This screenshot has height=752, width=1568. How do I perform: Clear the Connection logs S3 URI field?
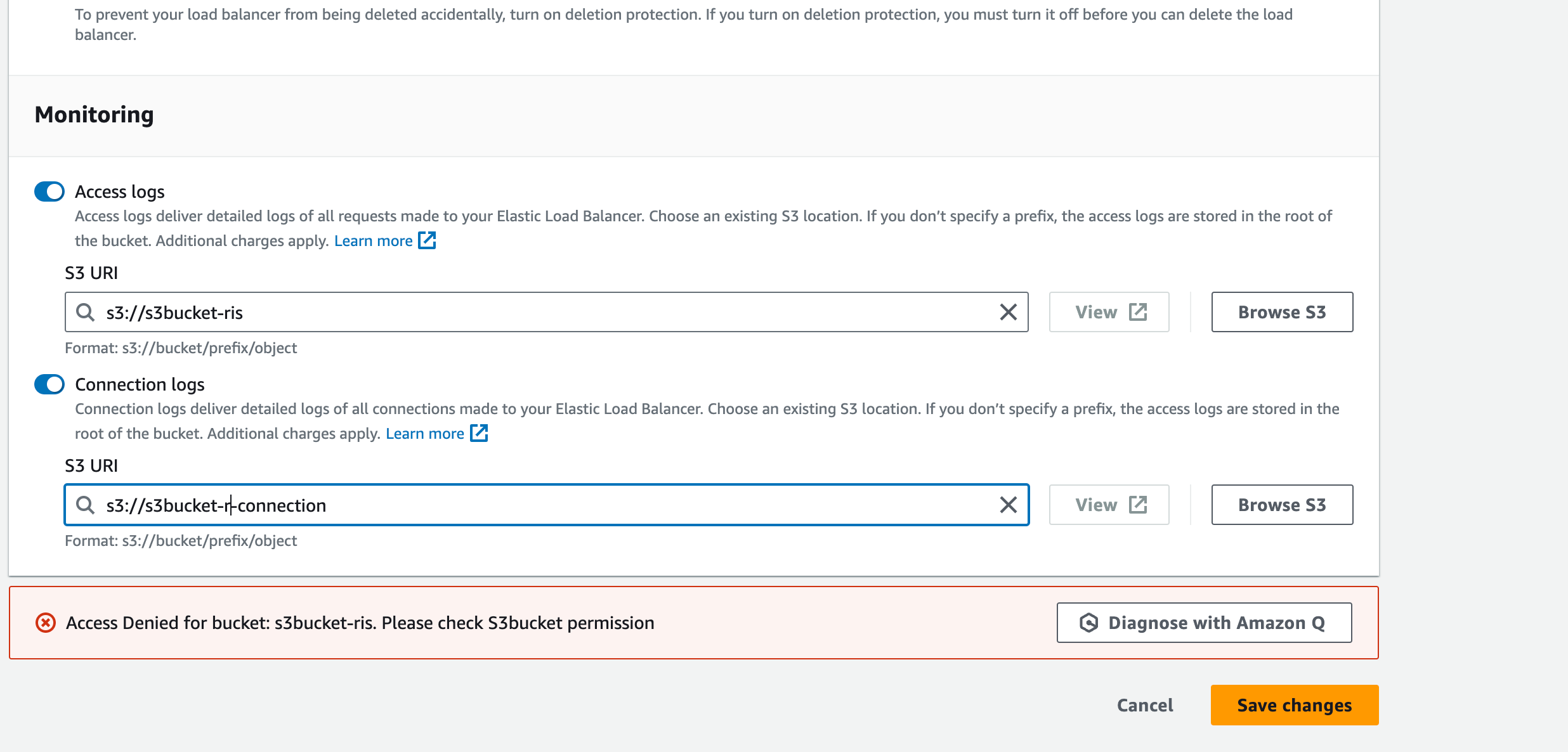1008,505
